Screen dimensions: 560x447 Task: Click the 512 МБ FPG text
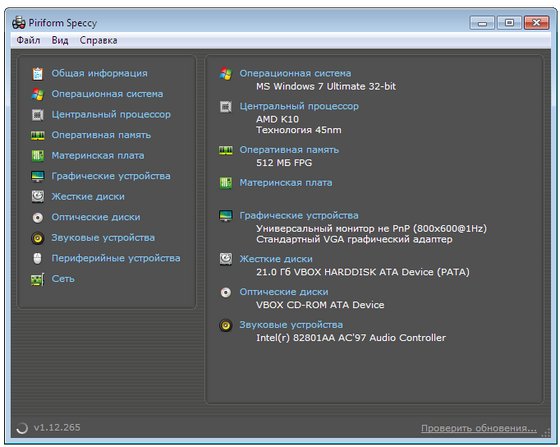(x=284, y=163)
